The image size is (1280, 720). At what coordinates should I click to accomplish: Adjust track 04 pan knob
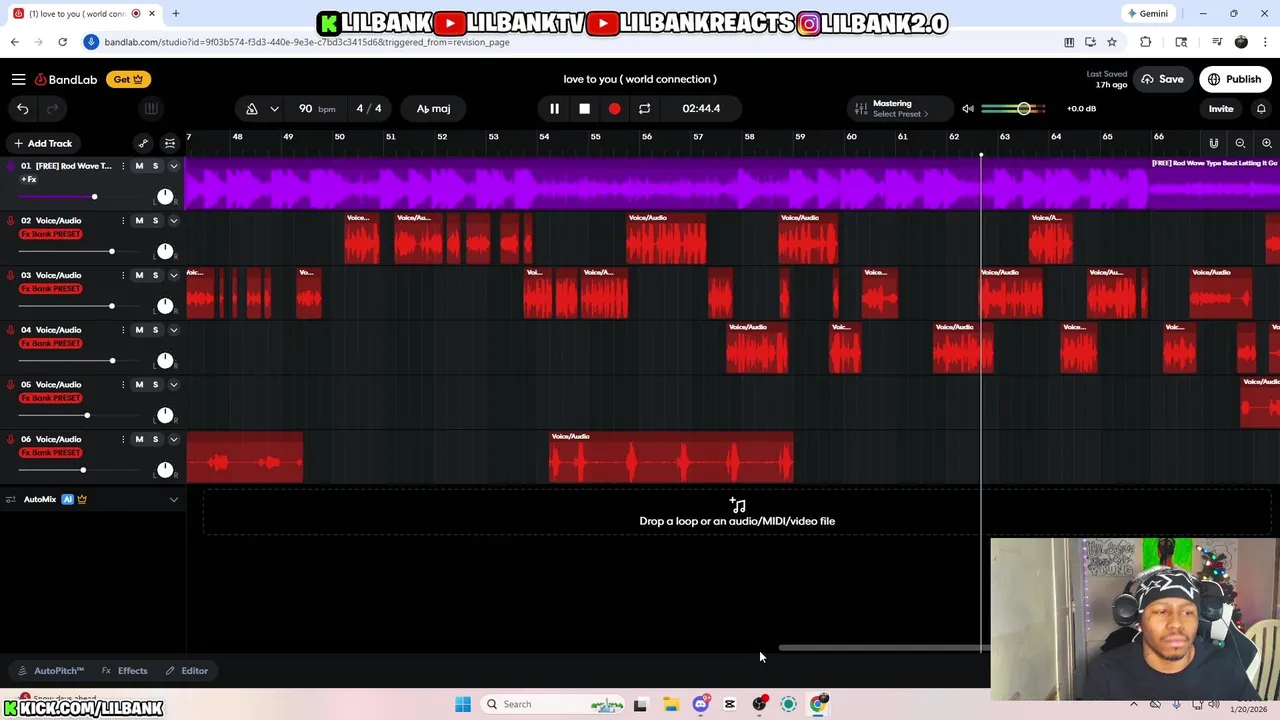click(165, 360)
